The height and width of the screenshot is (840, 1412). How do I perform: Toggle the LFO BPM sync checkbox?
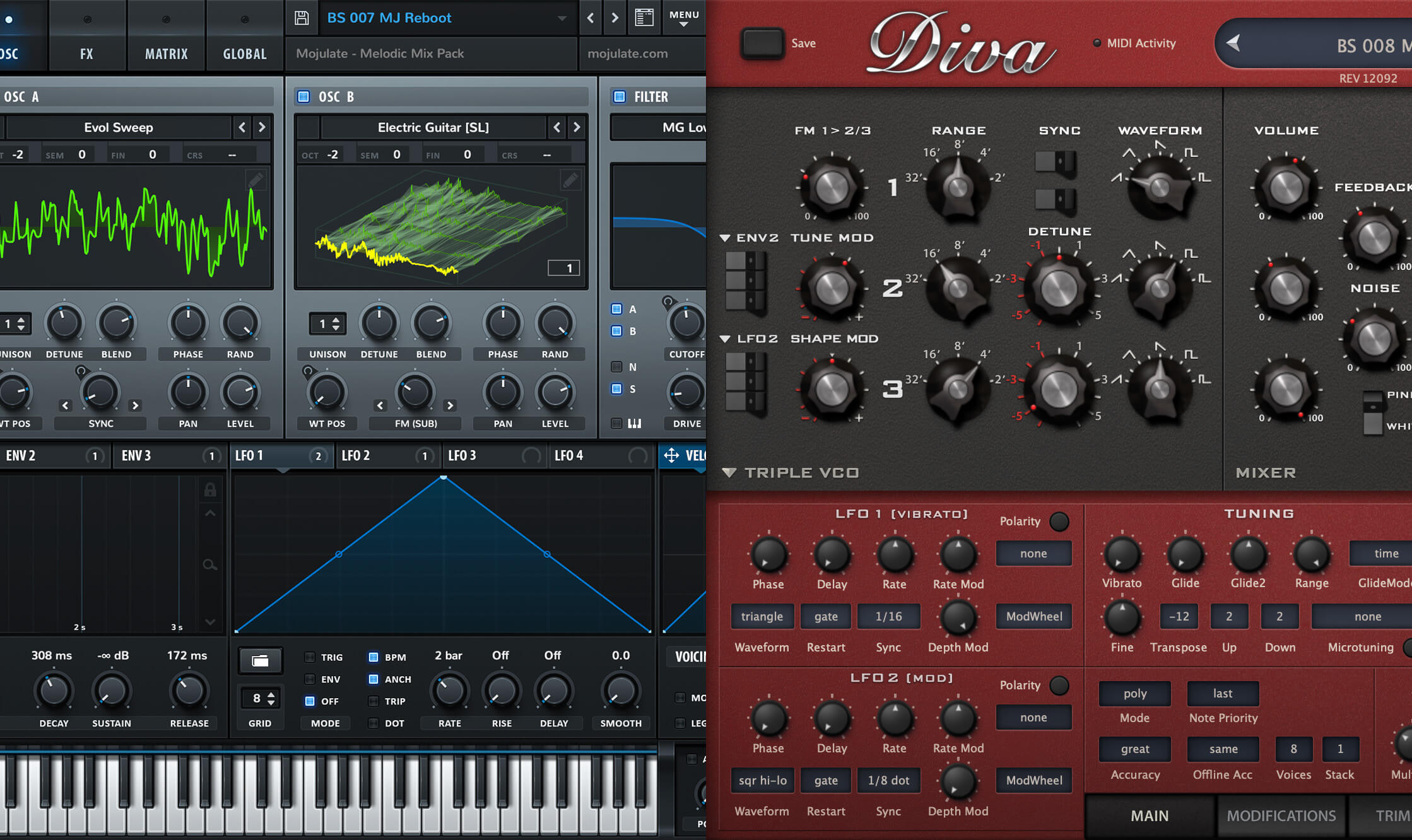click(374, 657)
